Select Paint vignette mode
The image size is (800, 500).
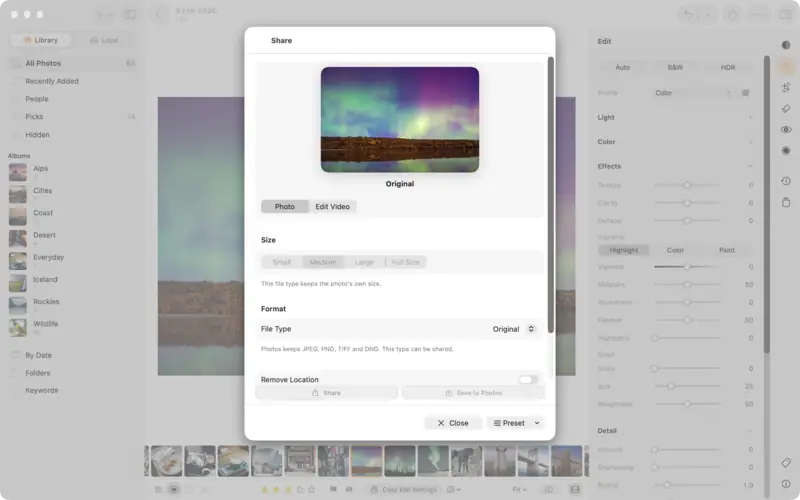(x=727, y=250)
